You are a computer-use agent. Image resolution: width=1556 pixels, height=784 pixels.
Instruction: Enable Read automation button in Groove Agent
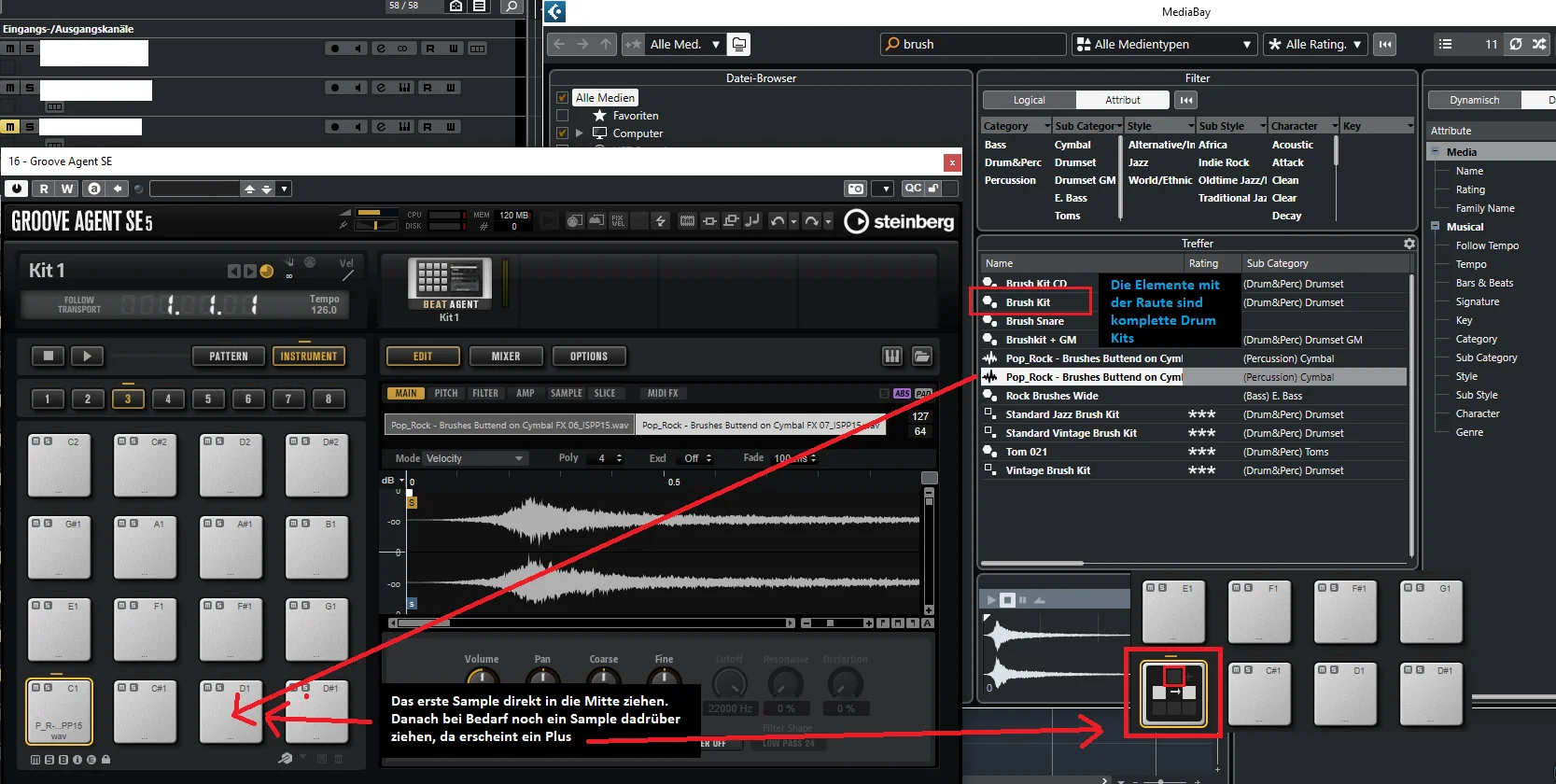tap(44, 189)
